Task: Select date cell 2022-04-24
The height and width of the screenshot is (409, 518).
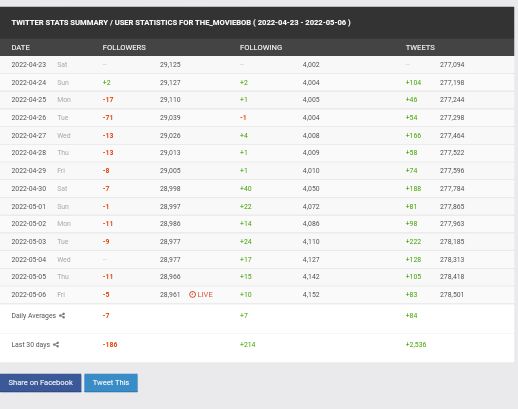Action: coord(29,83)
